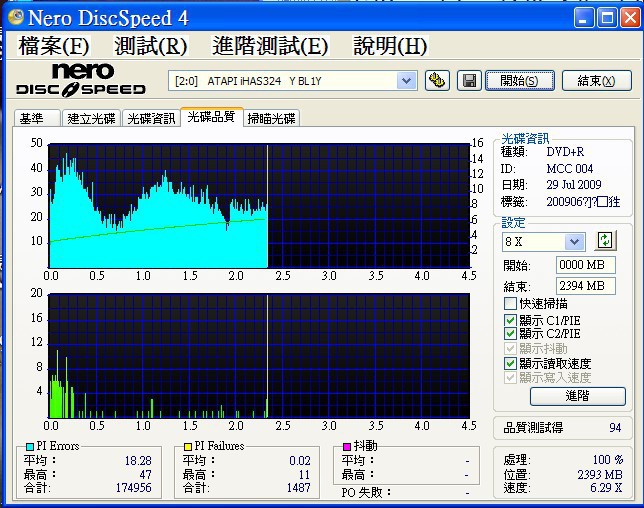The width and height of the screenshot is (644, 508).
Task: Click the PI Failures total 1487
Action: 299,487
